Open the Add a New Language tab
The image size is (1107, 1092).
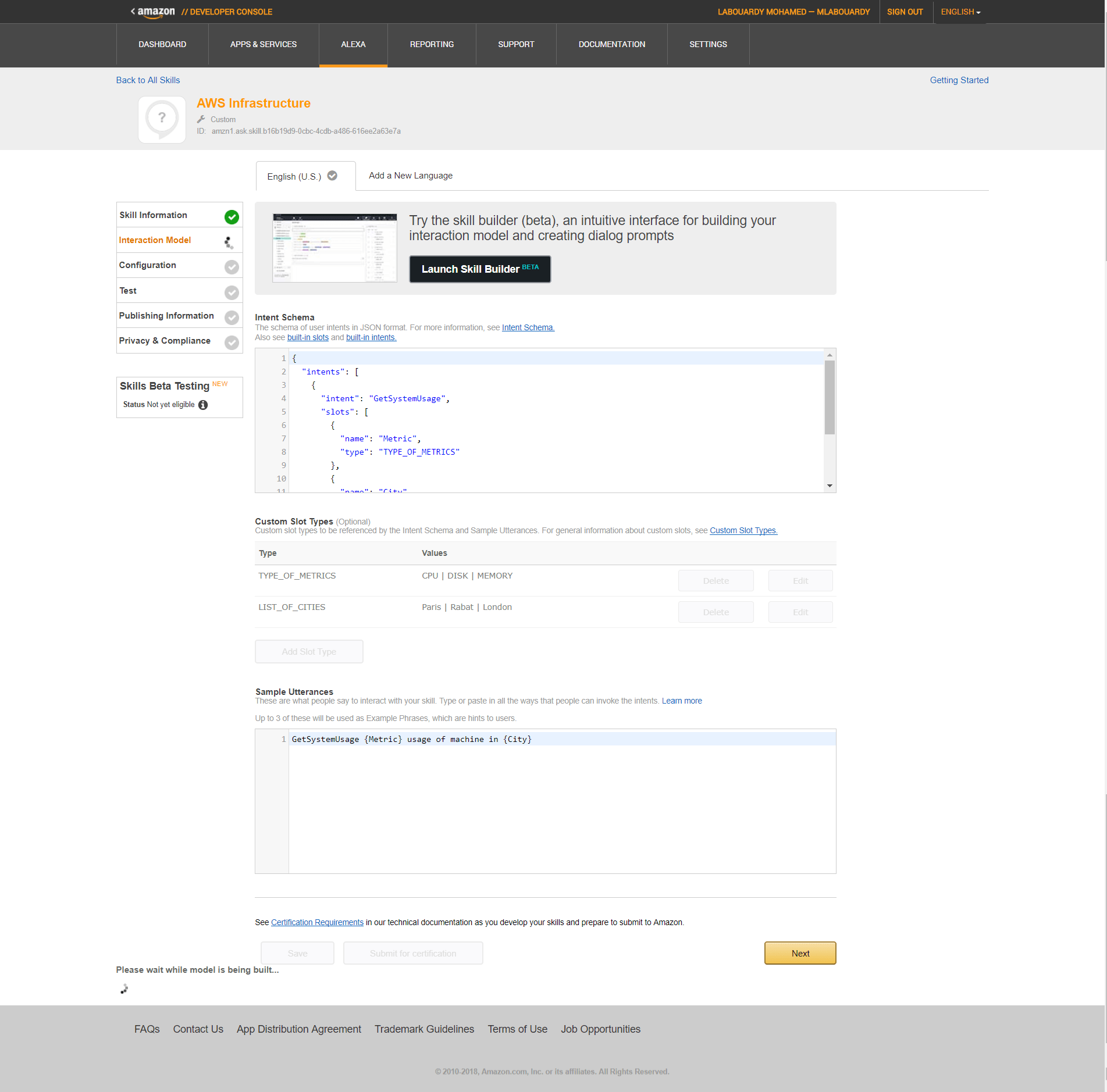point(410,176)
